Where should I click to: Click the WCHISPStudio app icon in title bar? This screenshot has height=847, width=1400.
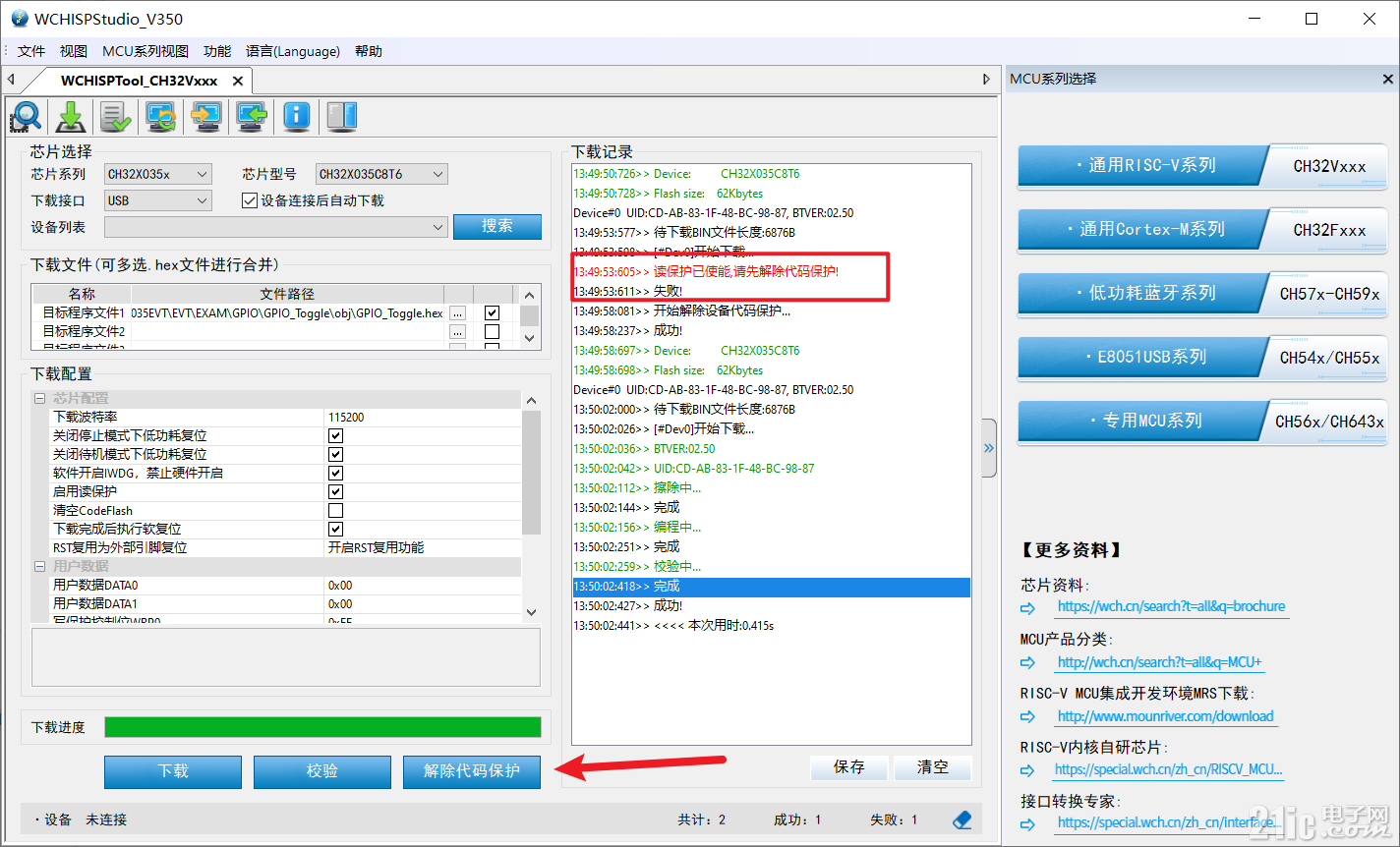pyautogui.click(x=20, y=19)
